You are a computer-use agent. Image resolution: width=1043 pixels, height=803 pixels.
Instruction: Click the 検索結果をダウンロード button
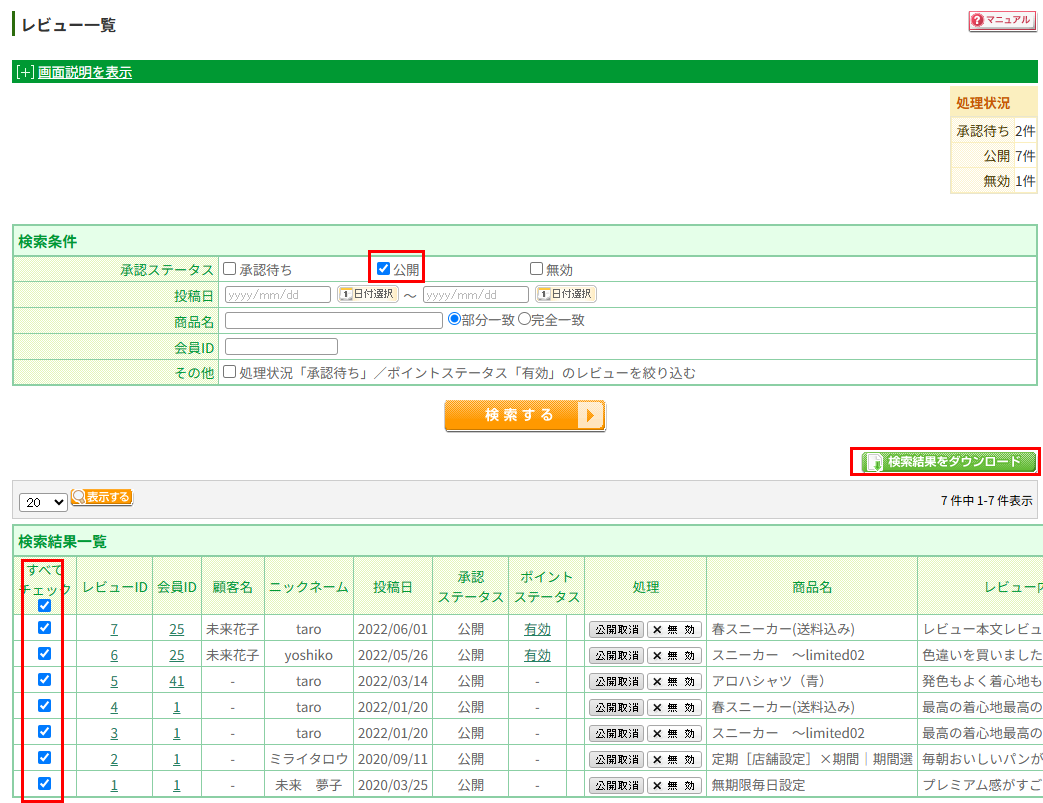tap(946, 462)
